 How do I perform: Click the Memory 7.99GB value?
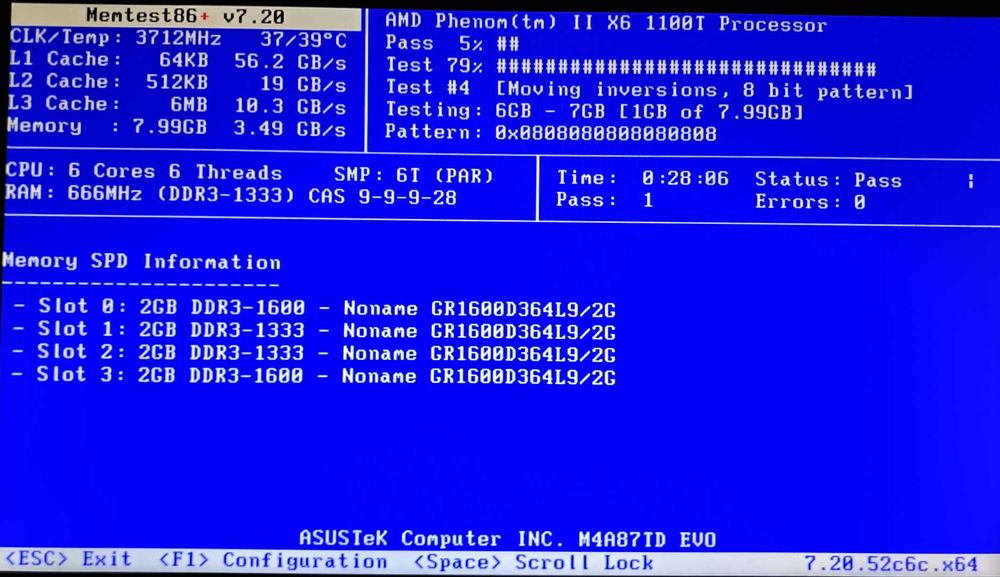coord(170,126)
